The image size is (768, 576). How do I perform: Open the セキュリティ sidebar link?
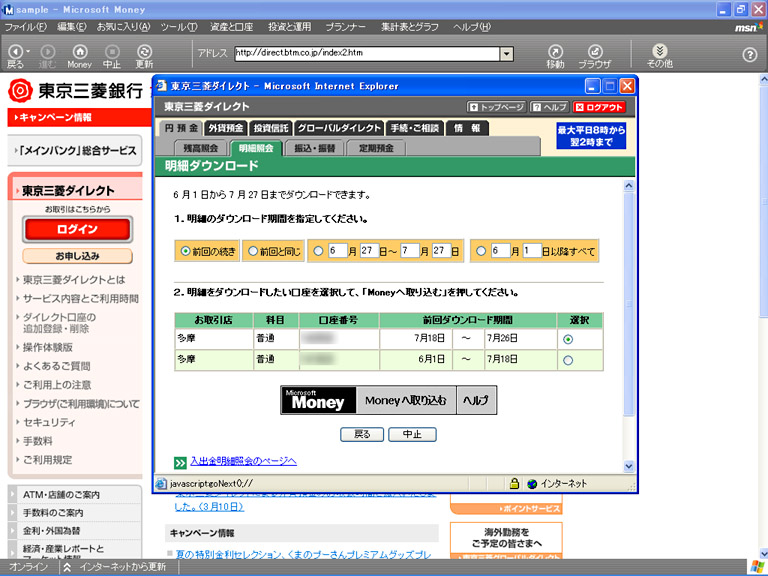(x=49, y=422)
